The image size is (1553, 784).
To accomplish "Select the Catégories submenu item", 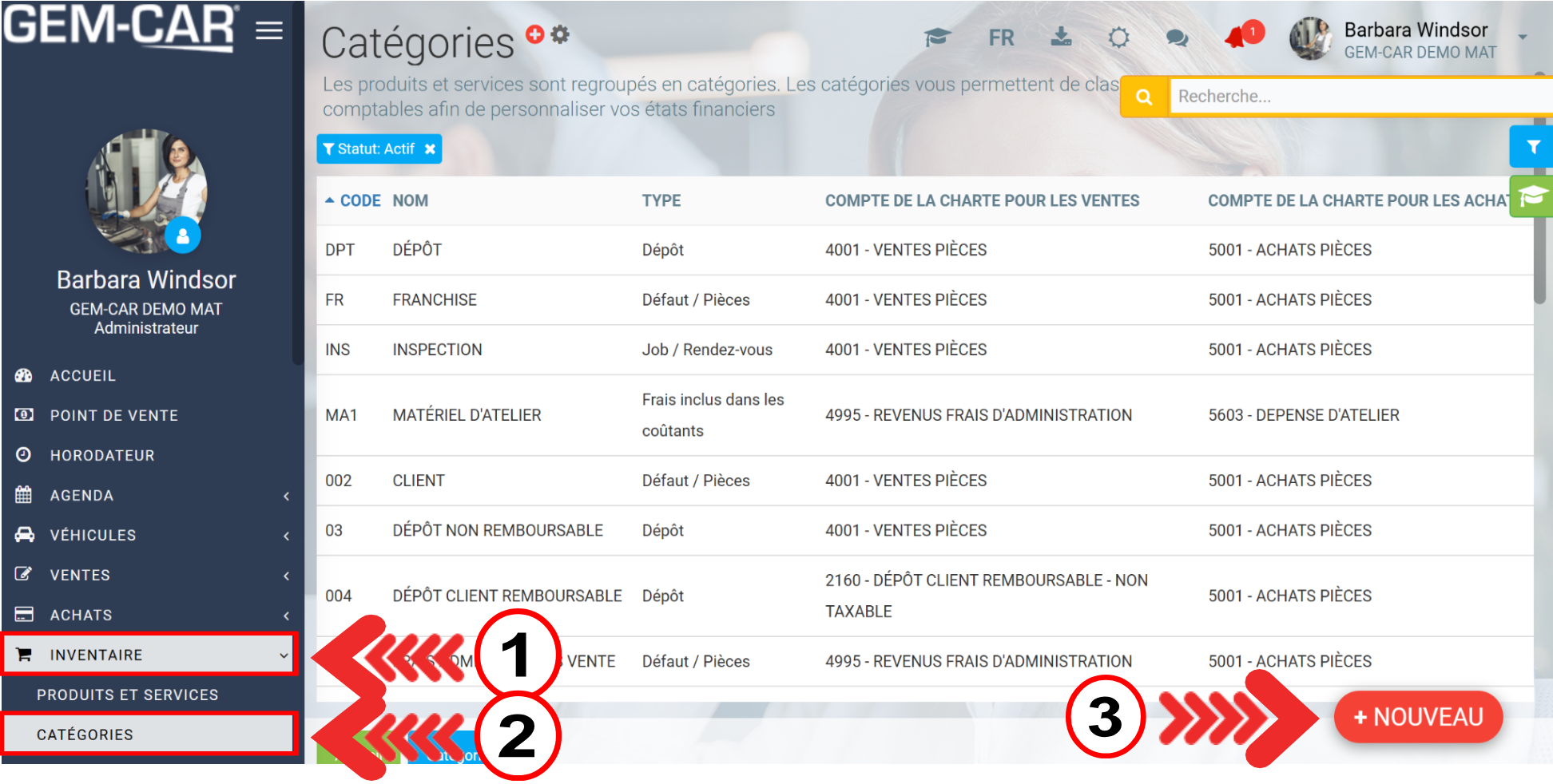I will tap(85, 735).
